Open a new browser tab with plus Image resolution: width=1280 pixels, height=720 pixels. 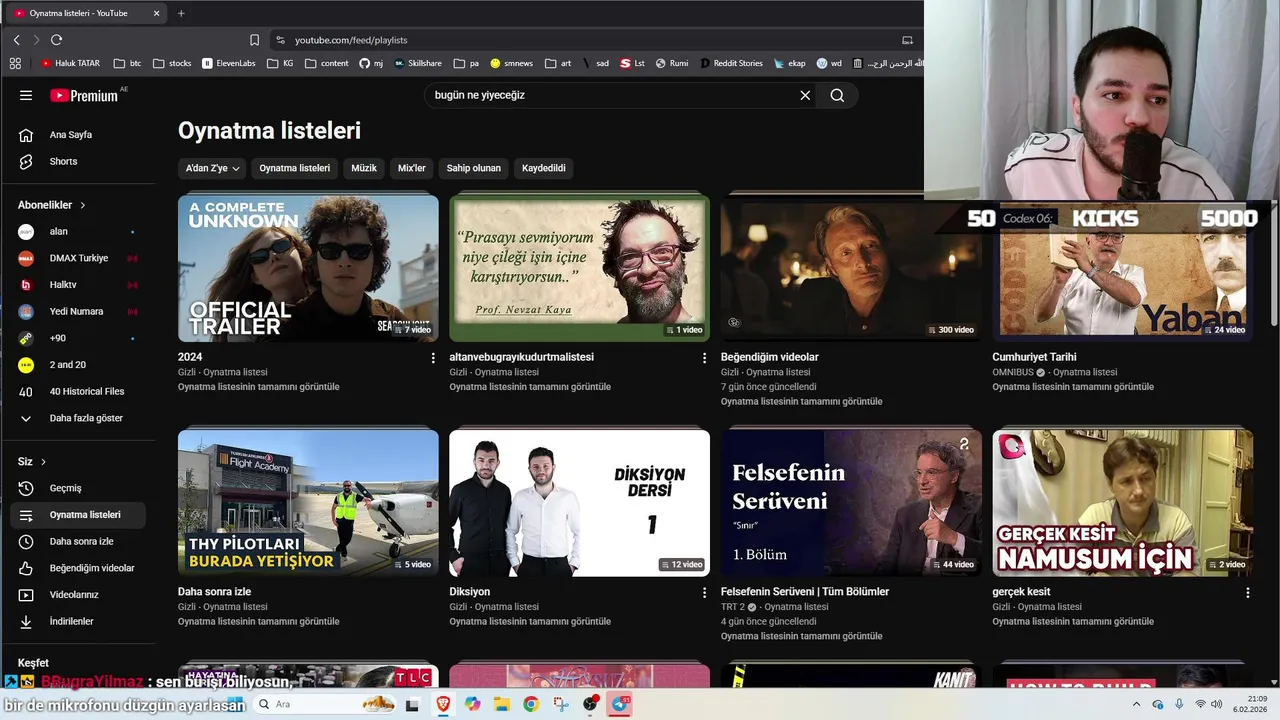(x=181, y=13)
